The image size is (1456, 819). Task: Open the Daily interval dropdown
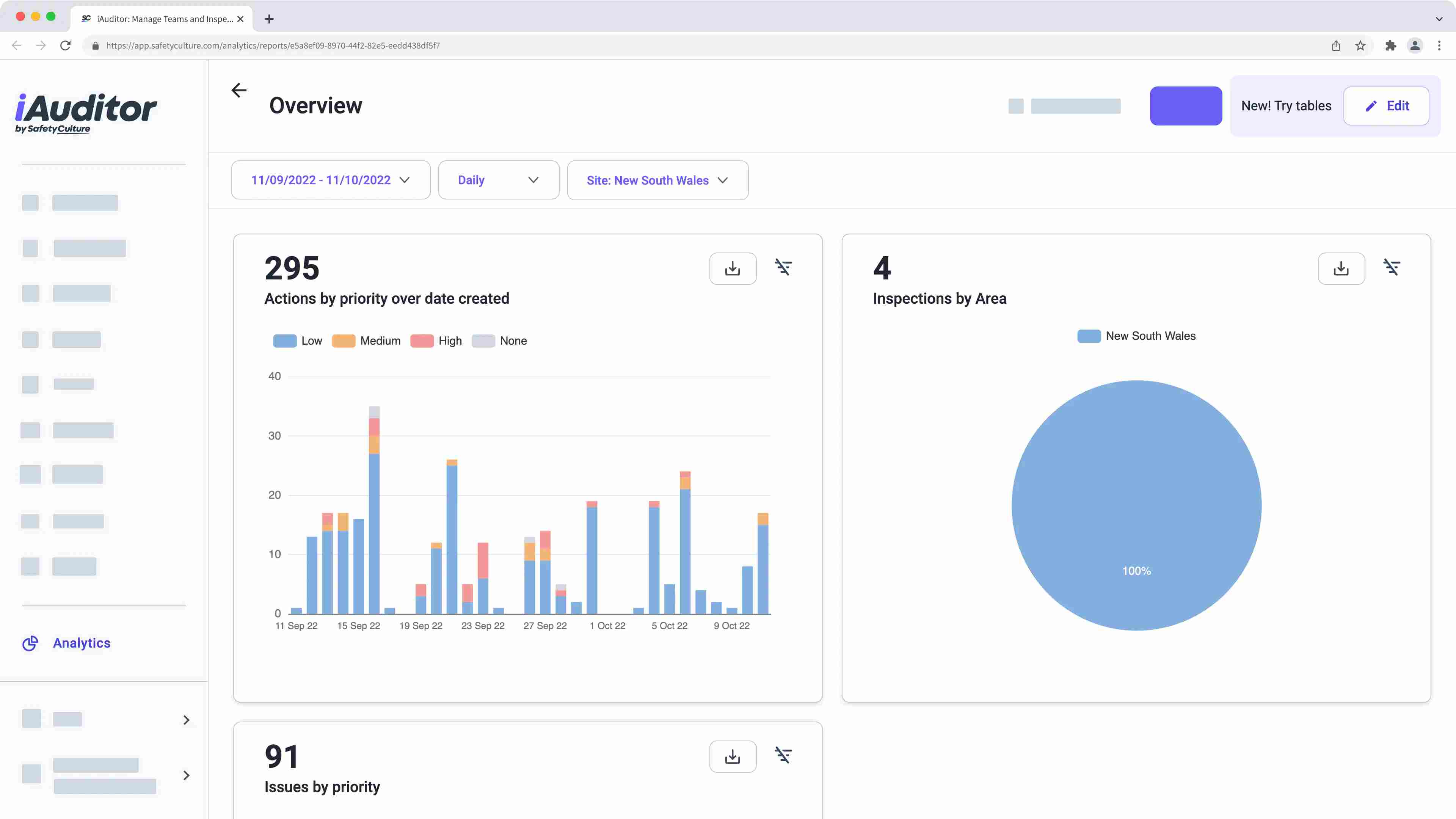click(498, 180)
